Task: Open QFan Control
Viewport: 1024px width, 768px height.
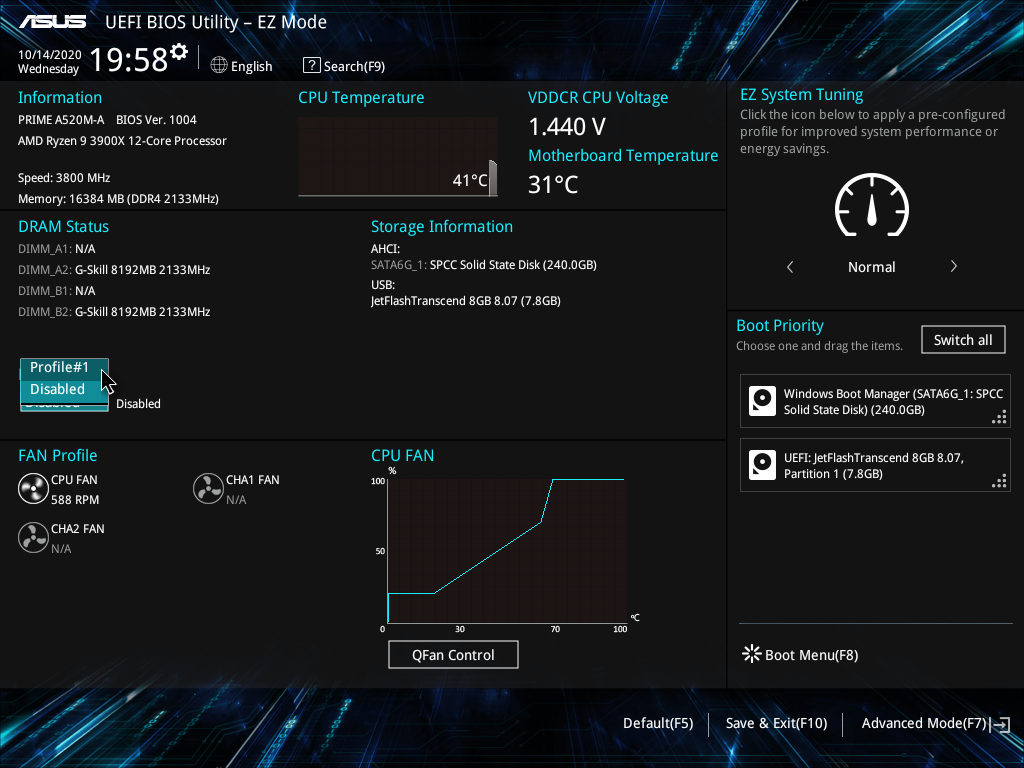Action: coord(453,654)
